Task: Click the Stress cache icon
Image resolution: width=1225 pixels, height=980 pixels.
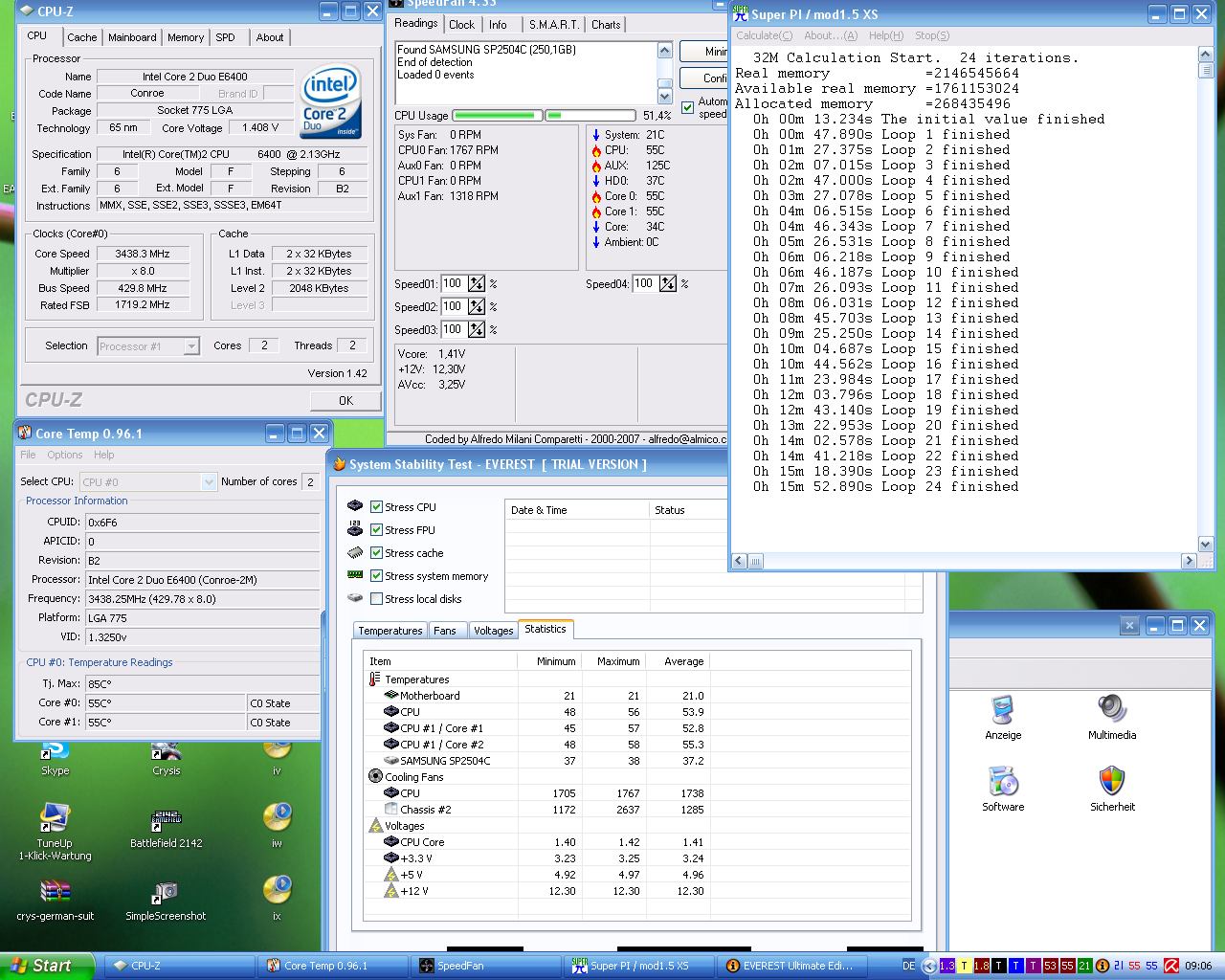Action: coord(355,552)
